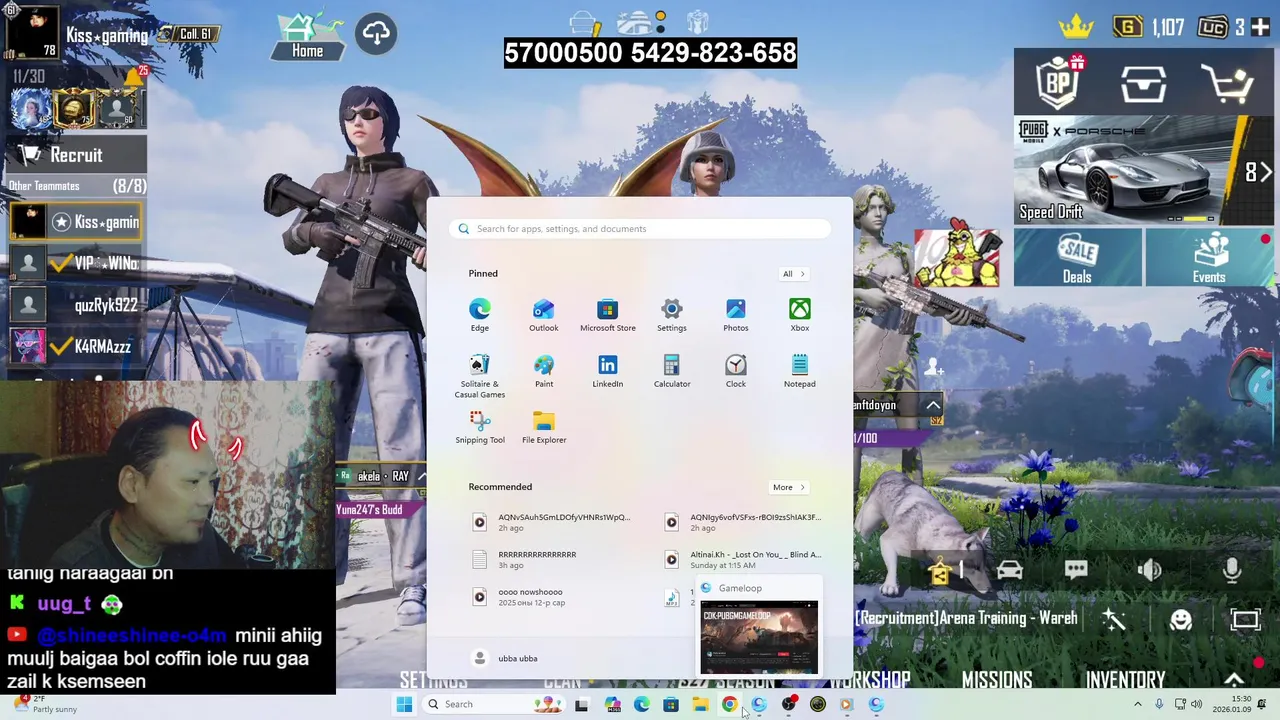Image resolution: width=1280 pixels, height=720 pixels.
Task: Open recommended file AQNlgy6vofVSFxs-rBOl9zsShIAK3F
Action: pos(744,522)
